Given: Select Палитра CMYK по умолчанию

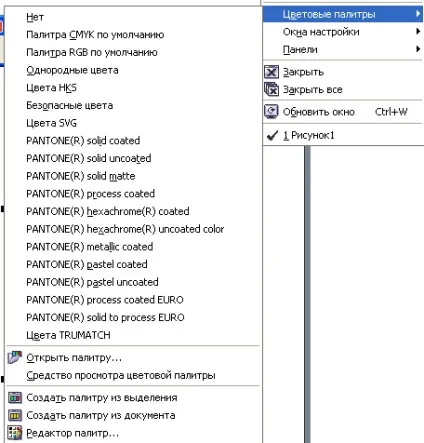Looking at the screenshot, I should [133, 35].
